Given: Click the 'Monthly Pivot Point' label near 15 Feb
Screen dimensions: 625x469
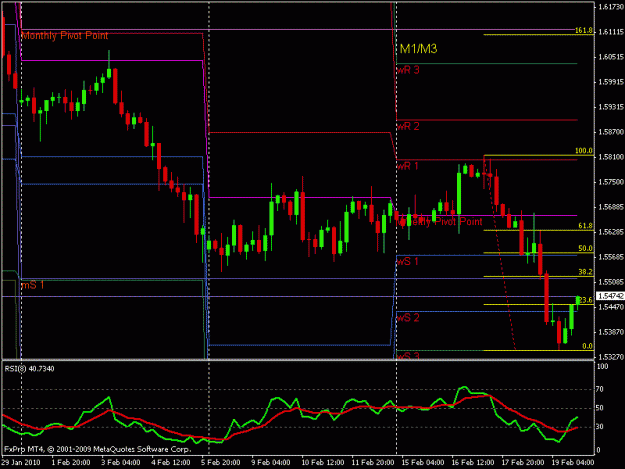Looking at the screenshot, I should [439, 222].
